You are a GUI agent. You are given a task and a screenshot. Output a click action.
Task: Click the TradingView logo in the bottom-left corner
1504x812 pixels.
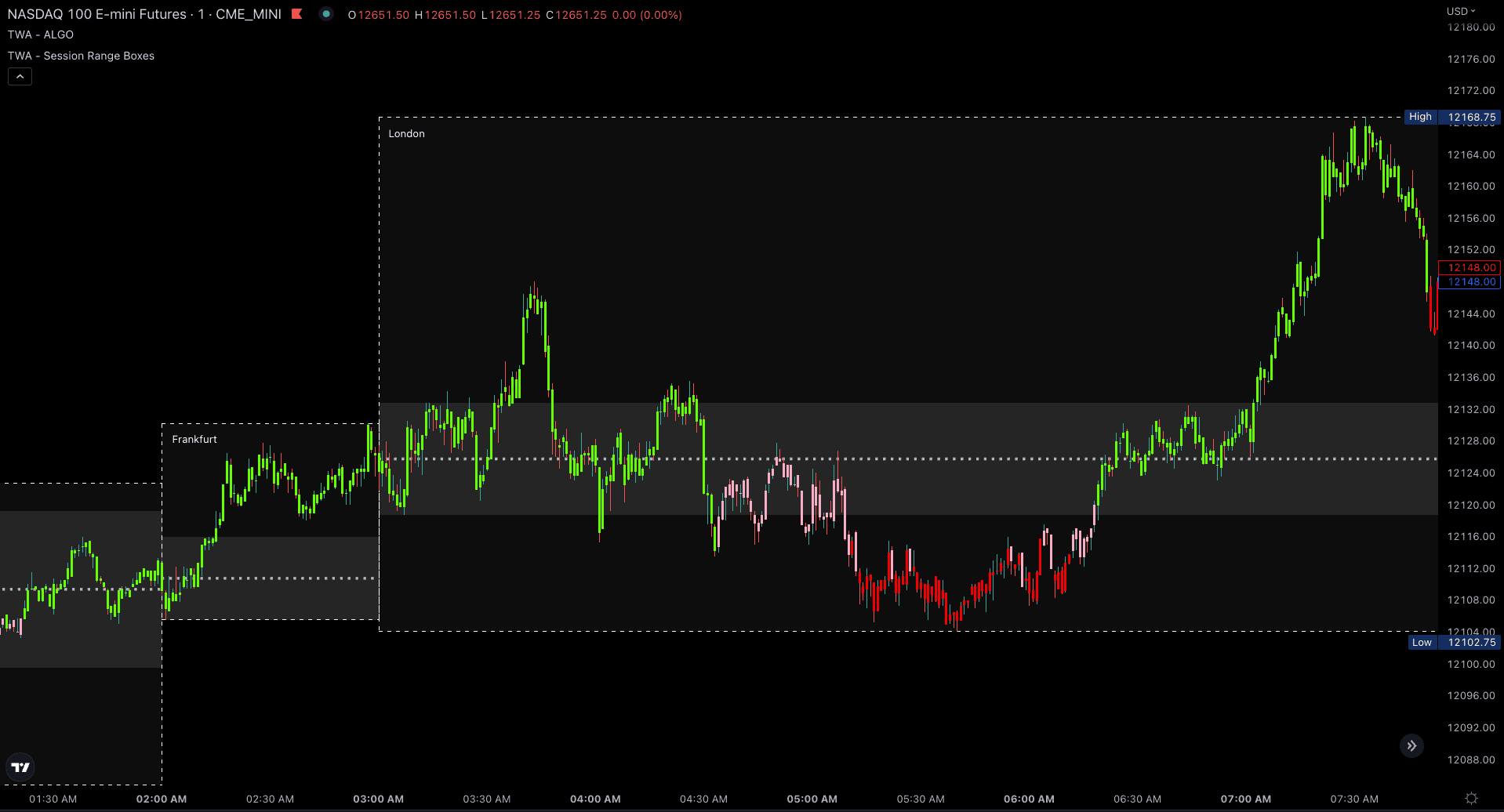coord(20,767)
